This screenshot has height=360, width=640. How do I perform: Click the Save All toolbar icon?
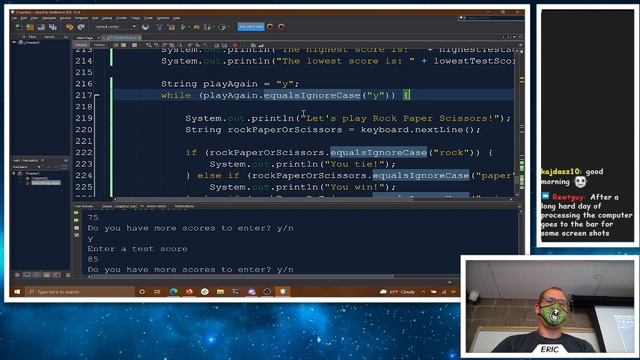[x=53, y=27]
